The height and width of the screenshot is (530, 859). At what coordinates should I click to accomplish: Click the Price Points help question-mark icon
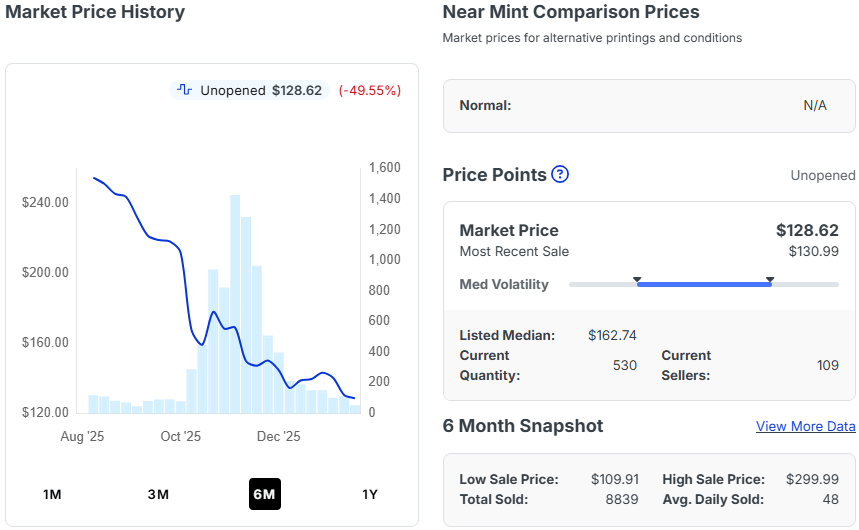[560, 175]
